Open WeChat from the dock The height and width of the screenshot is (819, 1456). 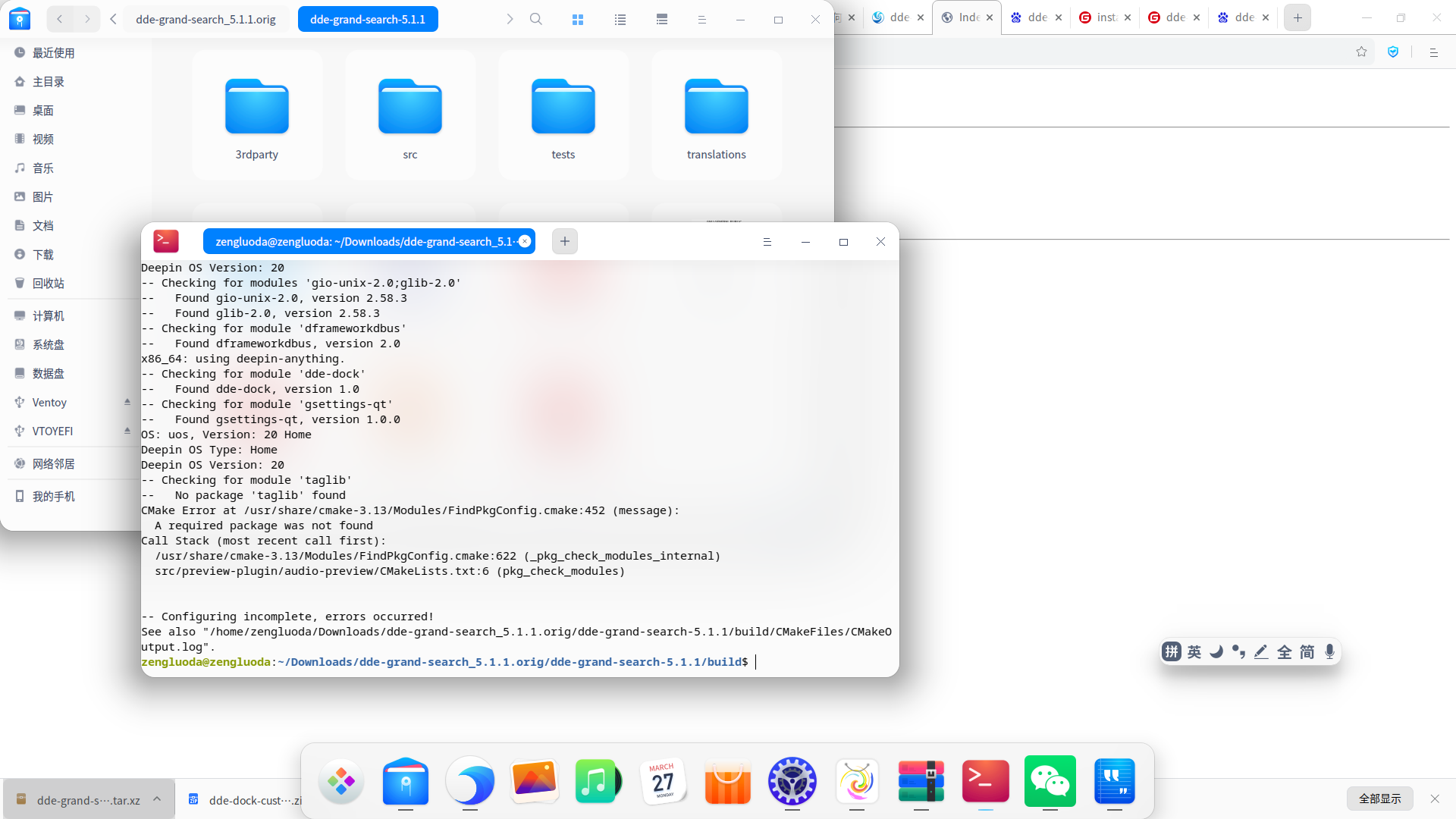(1050, 781)
